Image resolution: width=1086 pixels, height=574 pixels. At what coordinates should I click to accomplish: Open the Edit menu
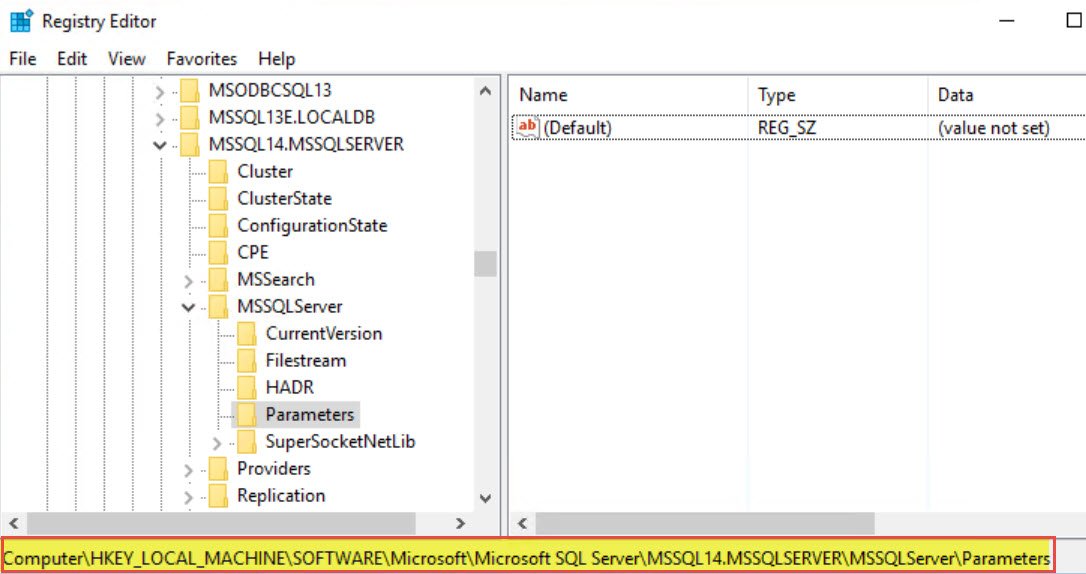72,59
